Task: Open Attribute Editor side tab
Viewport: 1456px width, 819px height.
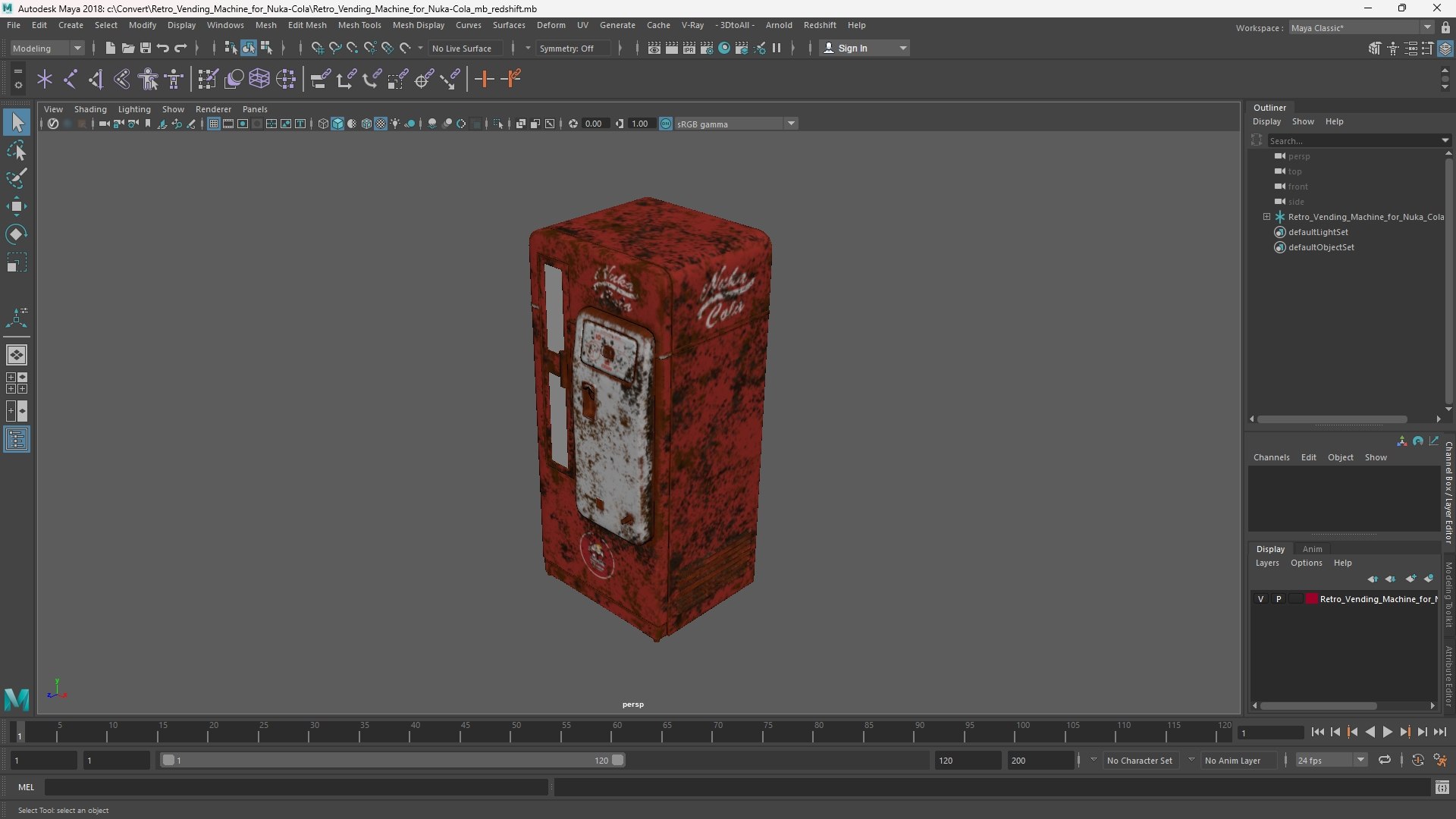Action: [x=1448, y=676]
